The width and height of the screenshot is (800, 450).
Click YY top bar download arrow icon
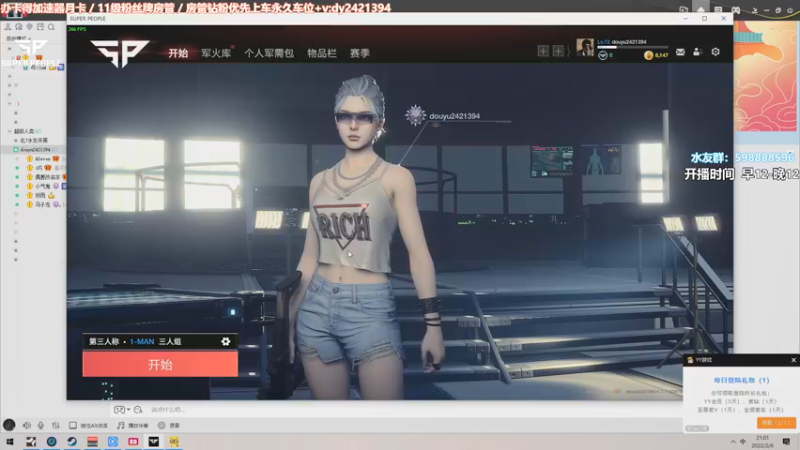pyautogui.click(x=755, y=10)
